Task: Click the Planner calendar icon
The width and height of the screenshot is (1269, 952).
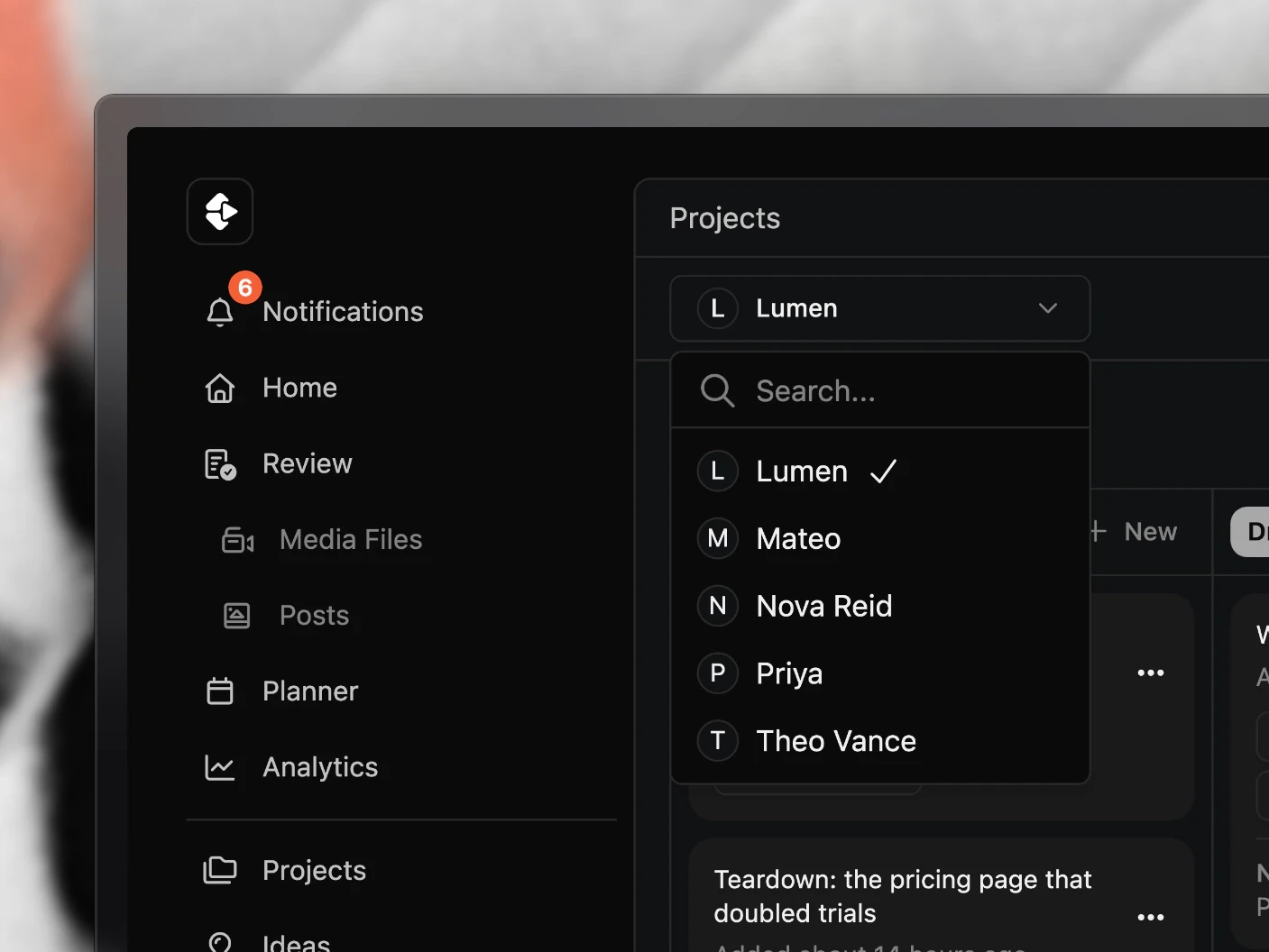Action: [x=220, y=691]
